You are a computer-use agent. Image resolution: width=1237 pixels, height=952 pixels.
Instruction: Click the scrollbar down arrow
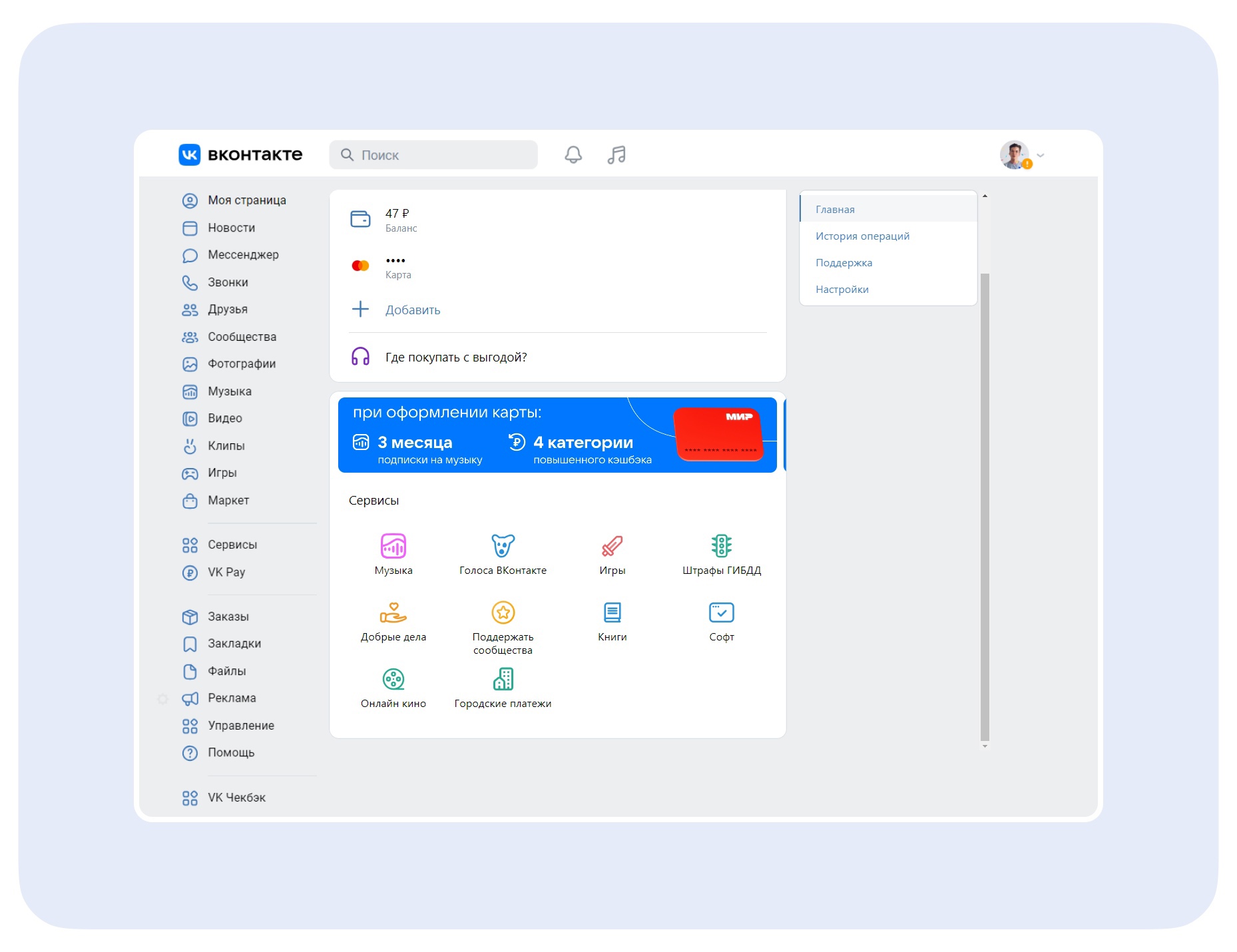pyautogui.click(x=985, y=746)
